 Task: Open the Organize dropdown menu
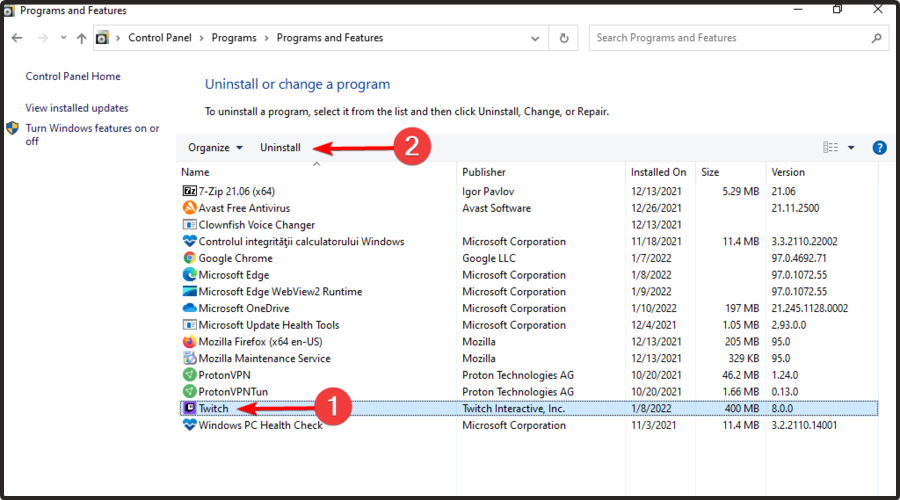(215, 148)
